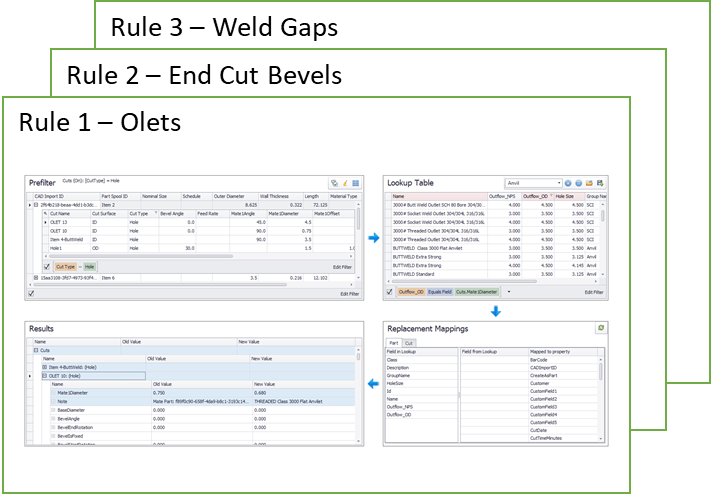Click the Field from Lookup column header
711x494 pixels.
494,352
